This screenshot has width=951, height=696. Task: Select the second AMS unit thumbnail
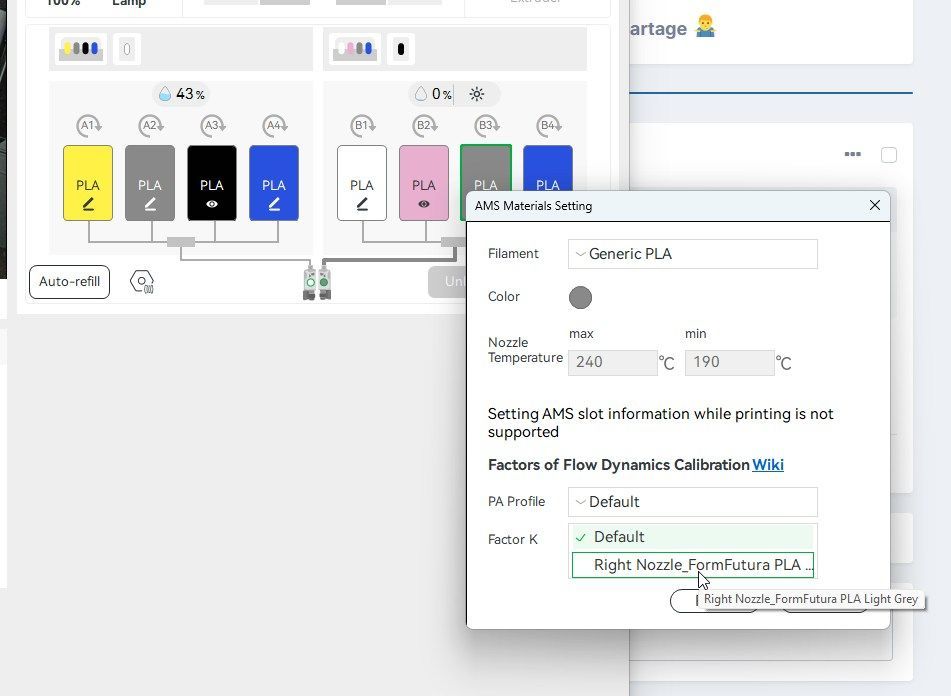[355, 49]
